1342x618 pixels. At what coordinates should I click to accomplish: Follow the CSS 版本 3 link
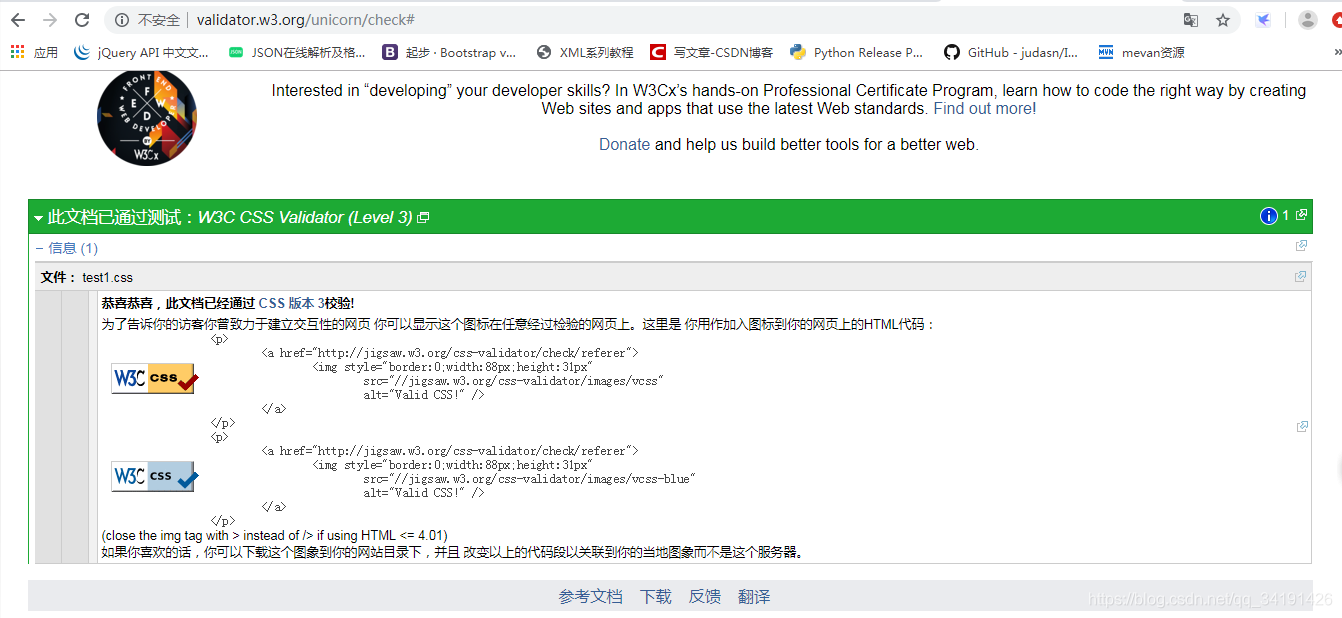291,303
